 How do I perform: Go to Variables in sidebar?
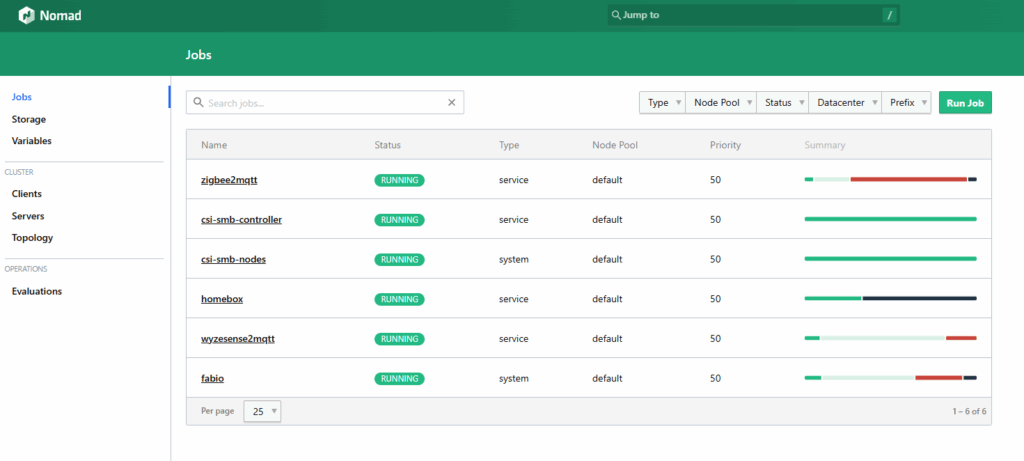(32, 141)
